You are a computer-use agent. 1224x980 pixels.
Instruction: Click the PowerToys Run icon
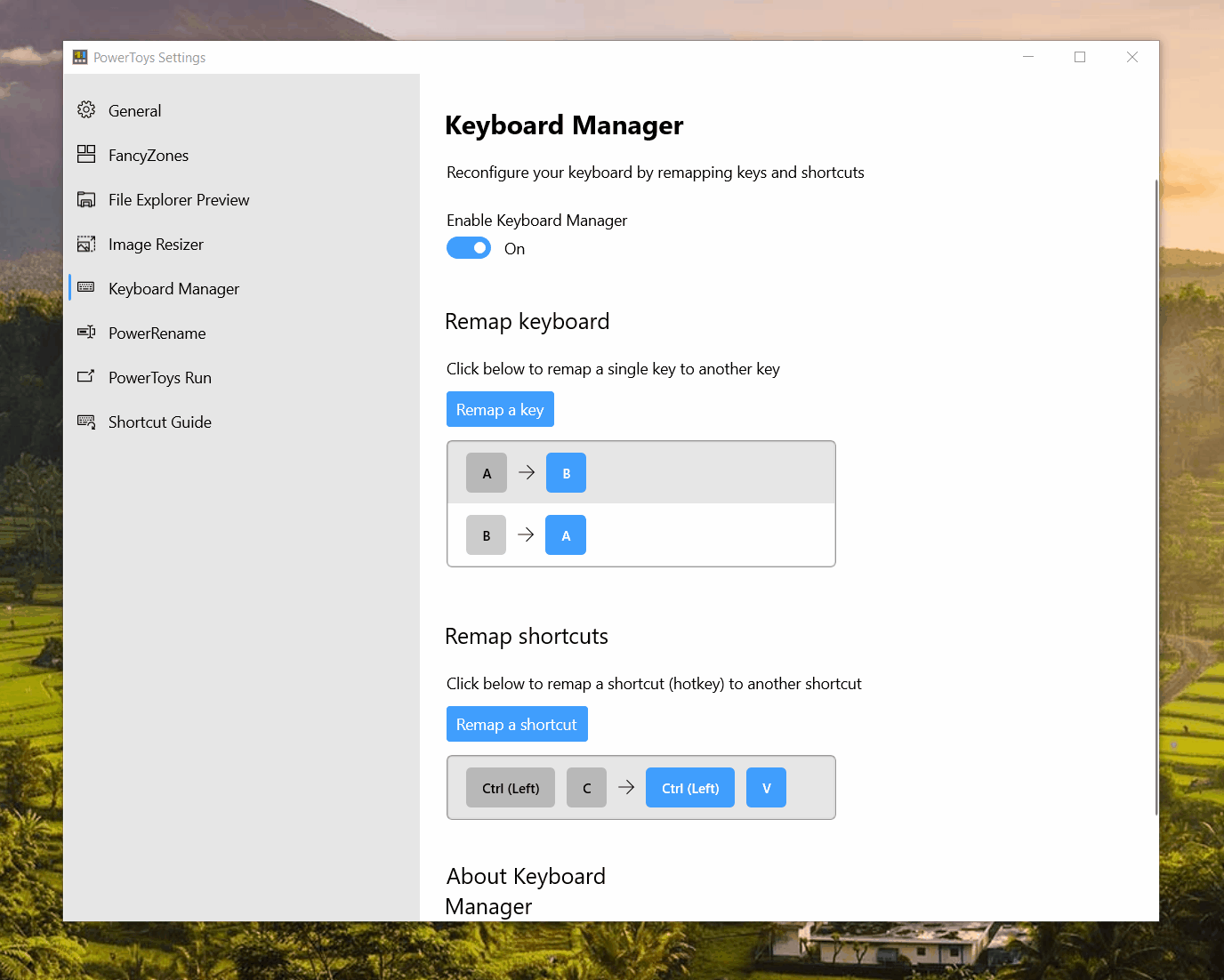[x=86, y=377]
